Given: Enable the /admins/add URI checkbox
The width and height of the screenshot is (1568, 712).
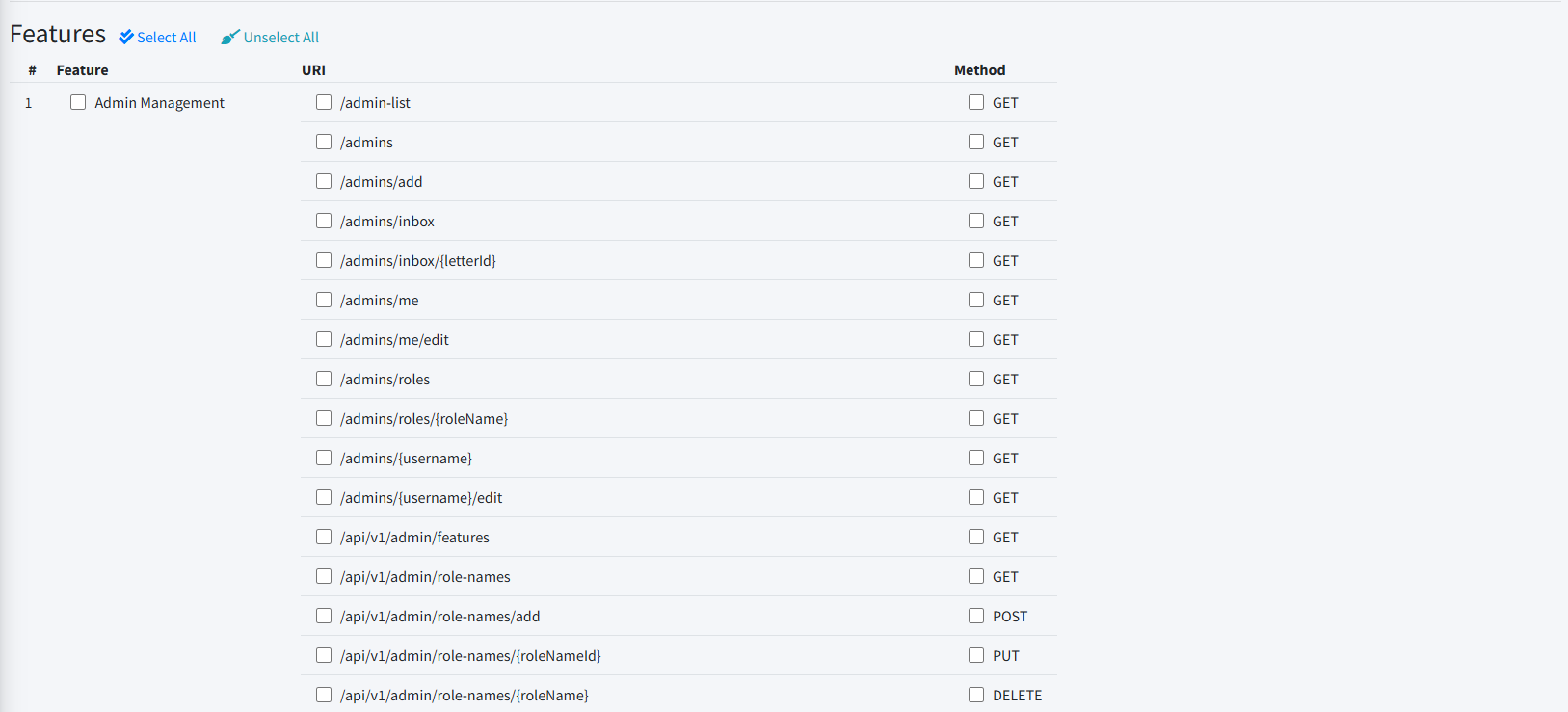Looking at the screenshot, I should [324, 181].
